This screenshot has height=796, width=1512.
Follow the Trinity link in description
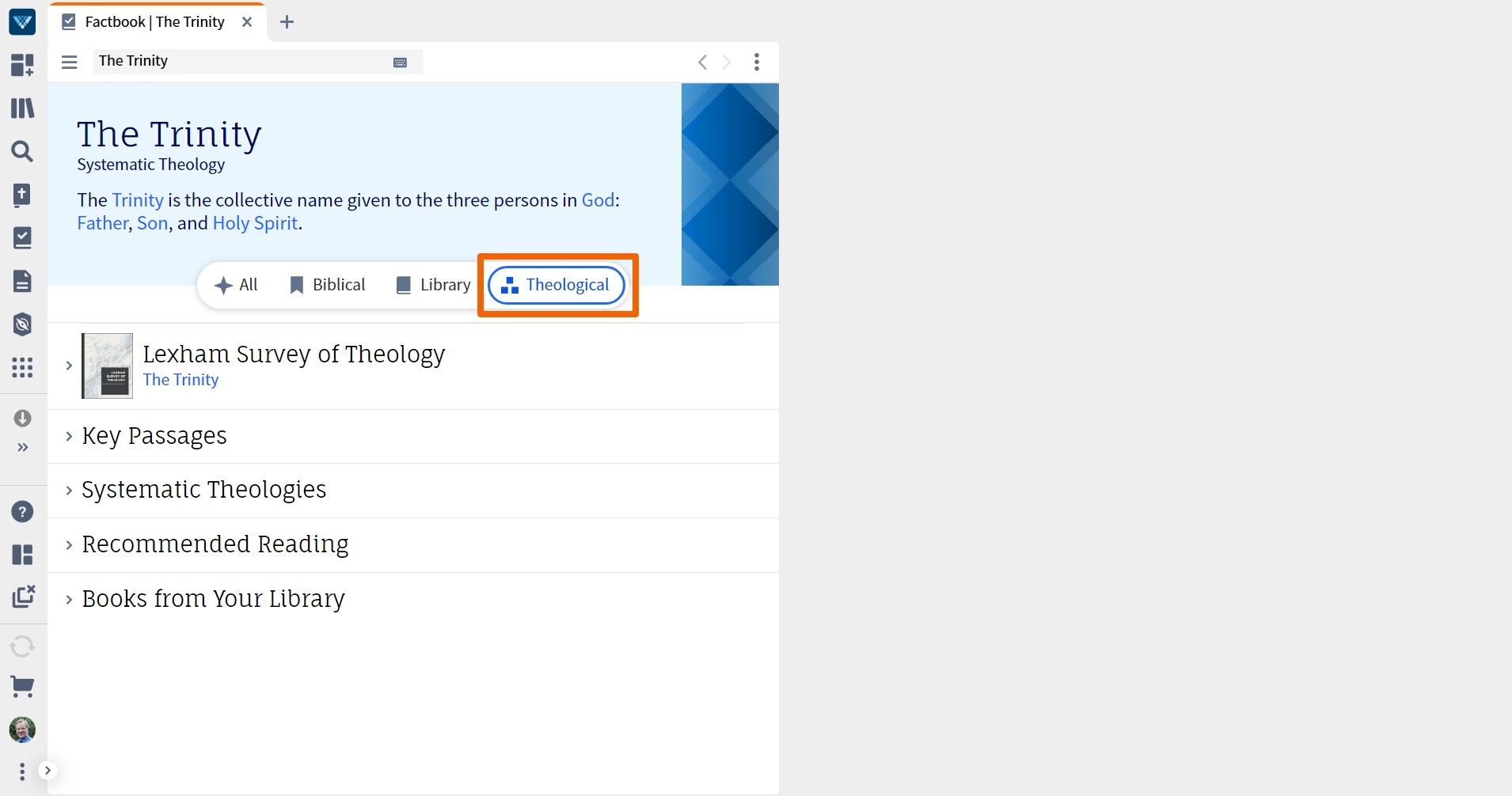pyautogui.click(x=138, y=200)
